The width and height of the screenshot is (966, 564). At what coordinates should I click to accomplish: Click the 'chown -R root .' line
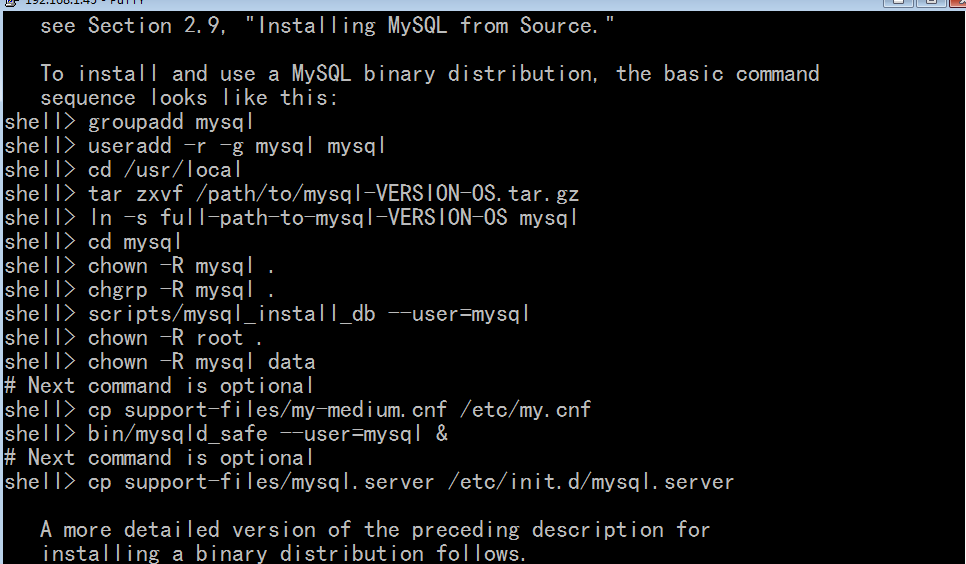pos(134,338)
